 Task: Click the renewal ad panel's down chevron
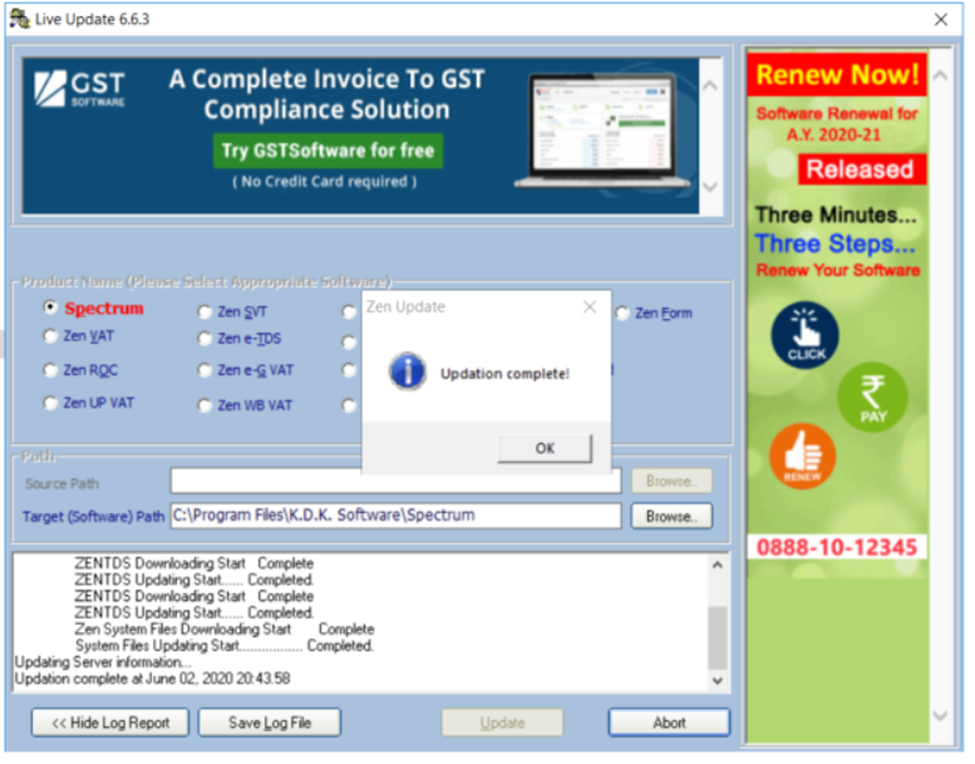(x=940, y=716)
